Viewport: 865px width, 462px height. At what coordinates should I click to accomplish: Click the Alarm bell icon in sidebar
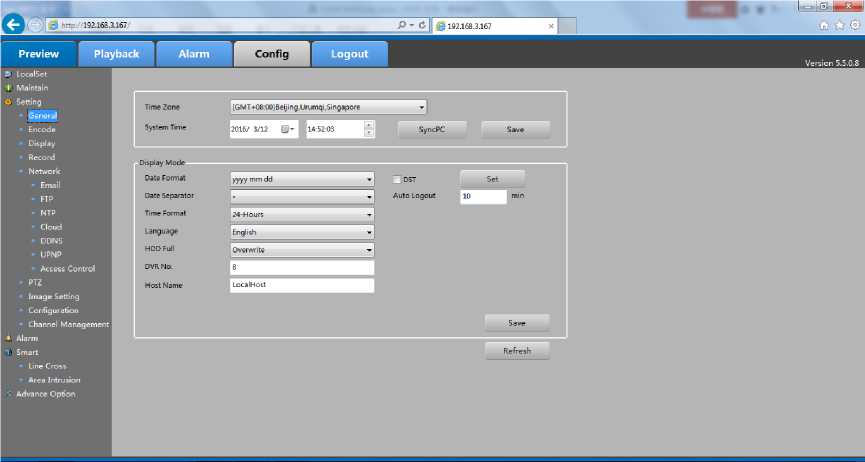click(x=8, y=338)
